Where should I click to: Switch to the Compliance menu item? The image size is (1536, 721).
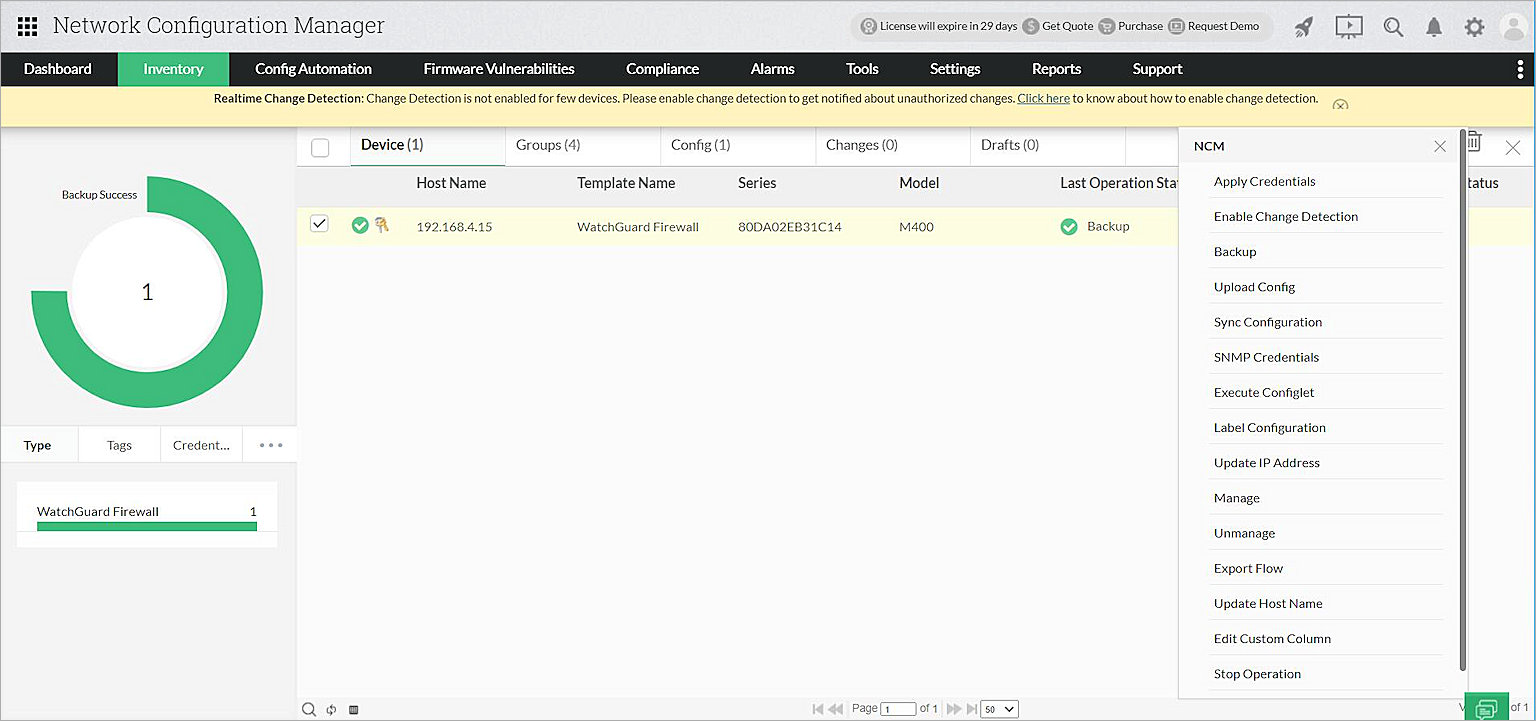[662, 69]
